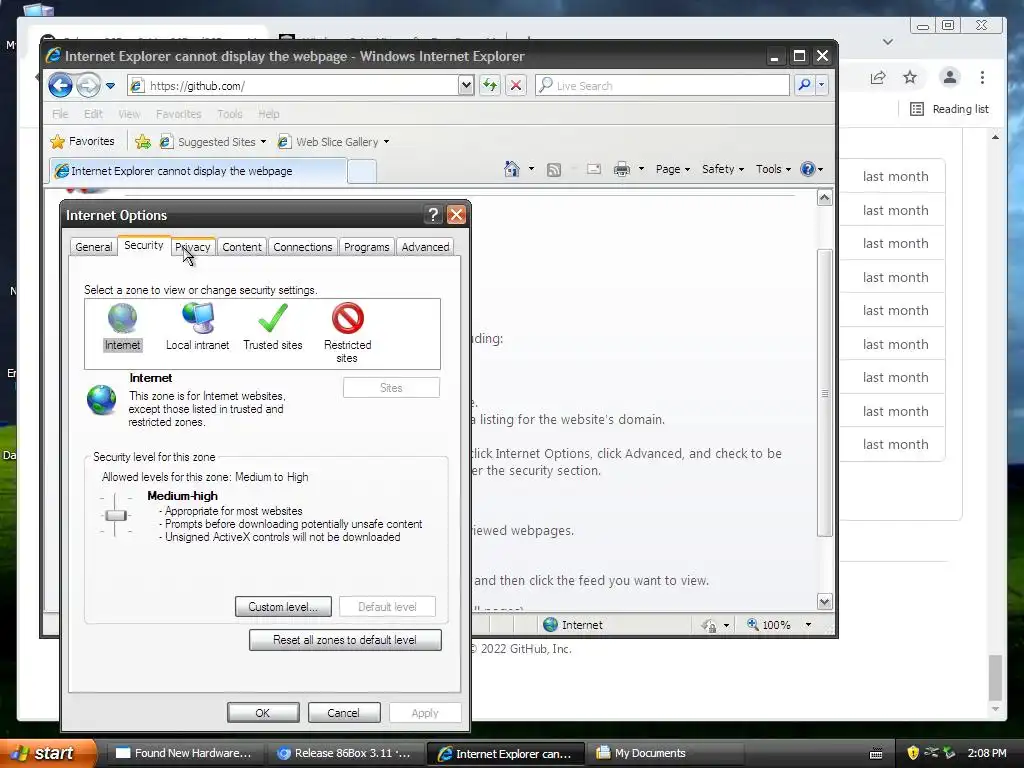The image size is (1024, 768).
Task: Switch to My Documents taskbar item
Action: (665, 753)
